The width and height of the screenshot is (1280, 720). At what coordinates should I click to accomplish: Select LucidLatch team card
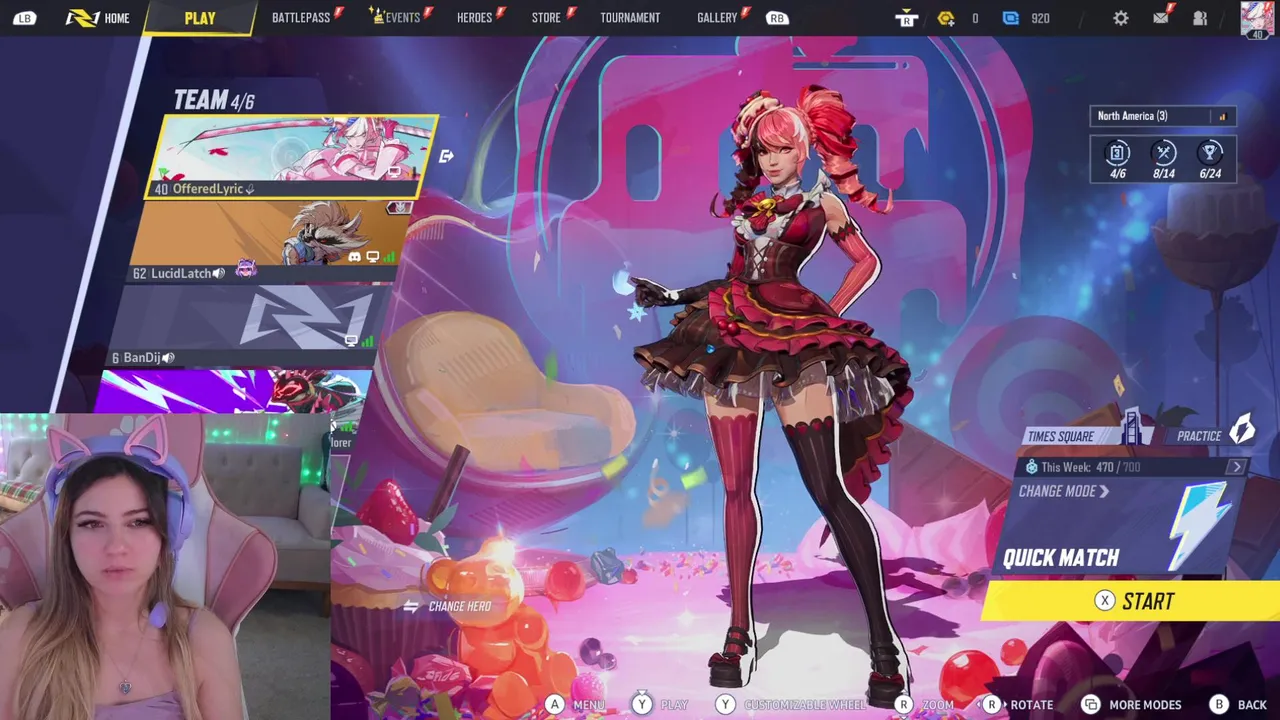tap(273, 241)
